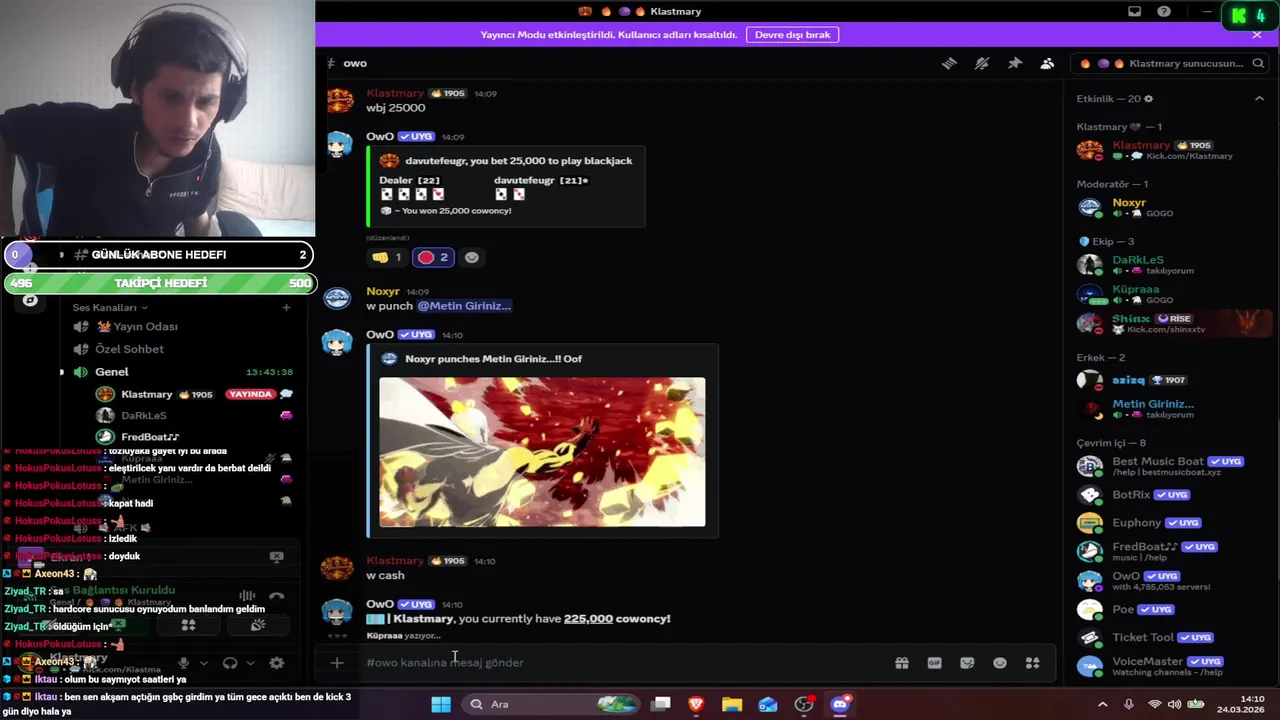Image resolution: width=1280 pixels, height=720 pixels.
Task: Open azizq in Erkek list
Action: [x=1172, y=380]
